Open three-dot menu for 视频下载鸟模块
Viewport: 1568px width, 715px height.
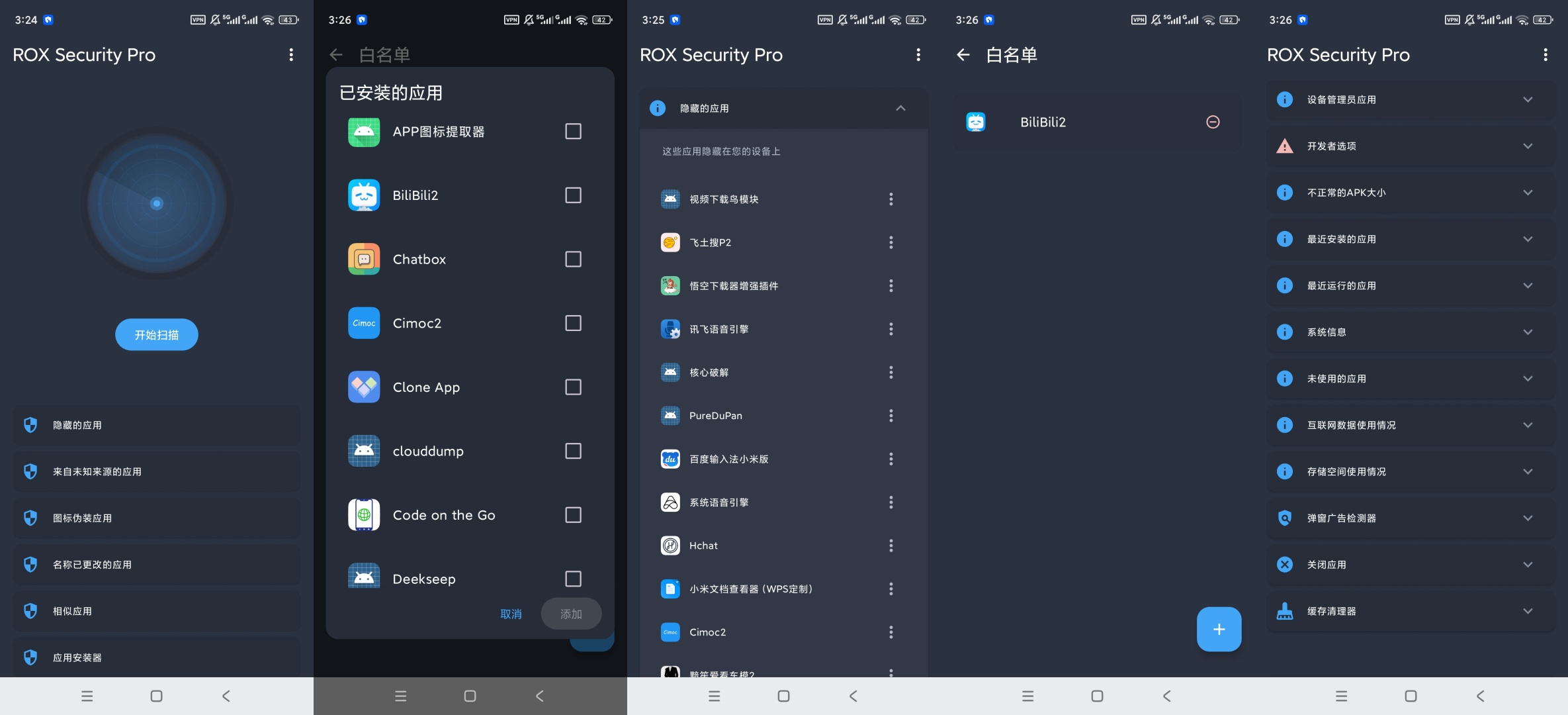click(891, 199)
